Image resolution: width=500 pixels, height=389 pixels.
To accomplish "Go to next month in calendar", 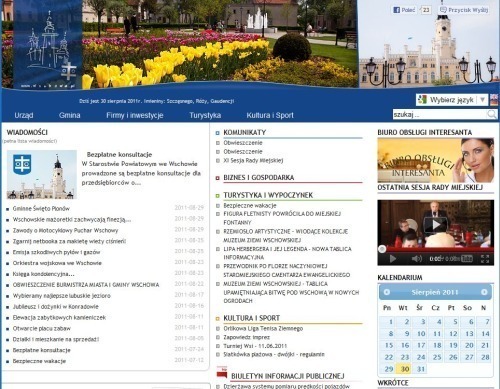I will (x=484, y=292).
